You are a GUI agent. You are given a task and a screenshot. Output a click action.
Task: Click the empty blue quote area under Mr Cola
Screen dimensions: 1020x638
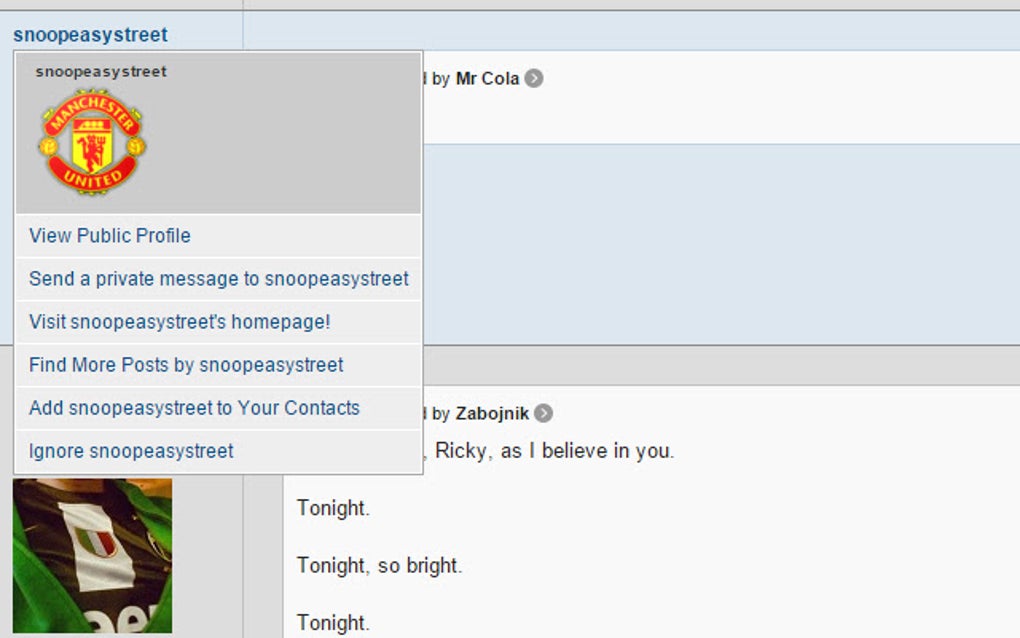click(700, 240)
